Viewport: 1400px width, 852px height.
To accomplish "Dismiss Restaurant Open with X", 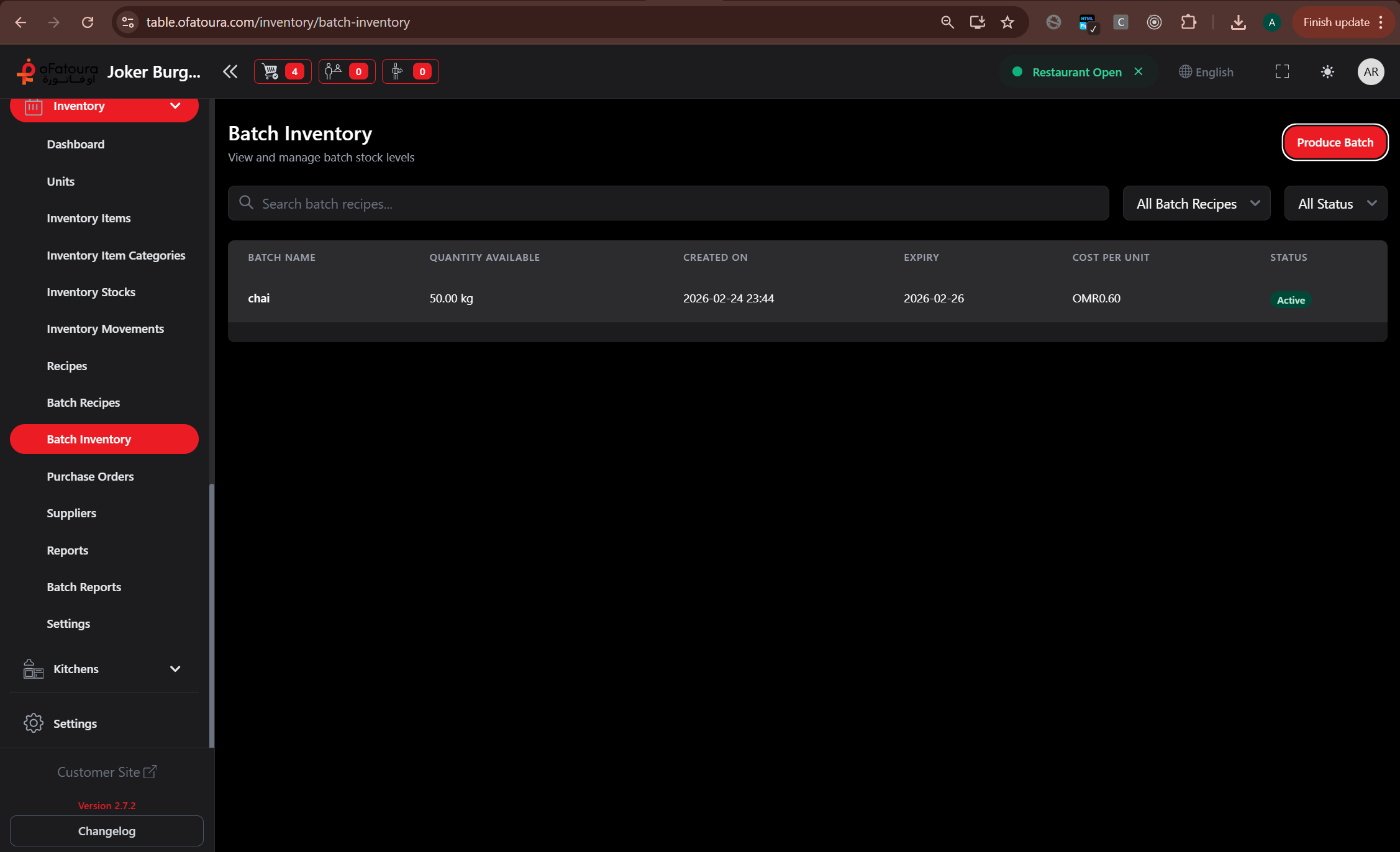I will pyautogui.click(x=1139, y=71).
